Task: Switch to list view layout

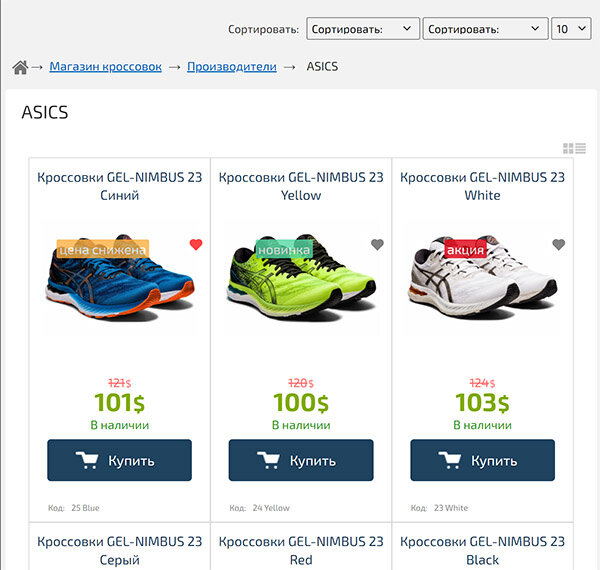Action: pos(581,149)
